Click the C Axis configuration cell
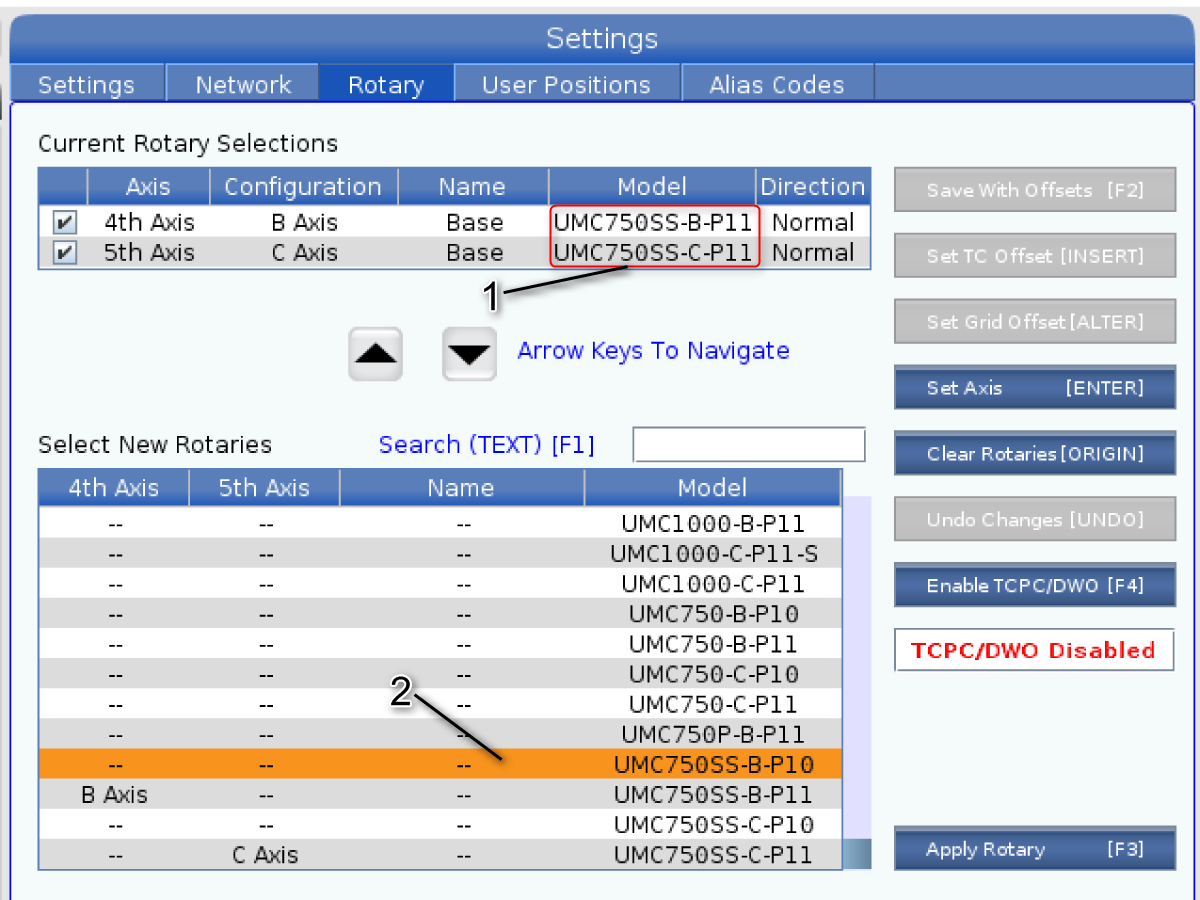1200x900 pixels. (304, 252)
